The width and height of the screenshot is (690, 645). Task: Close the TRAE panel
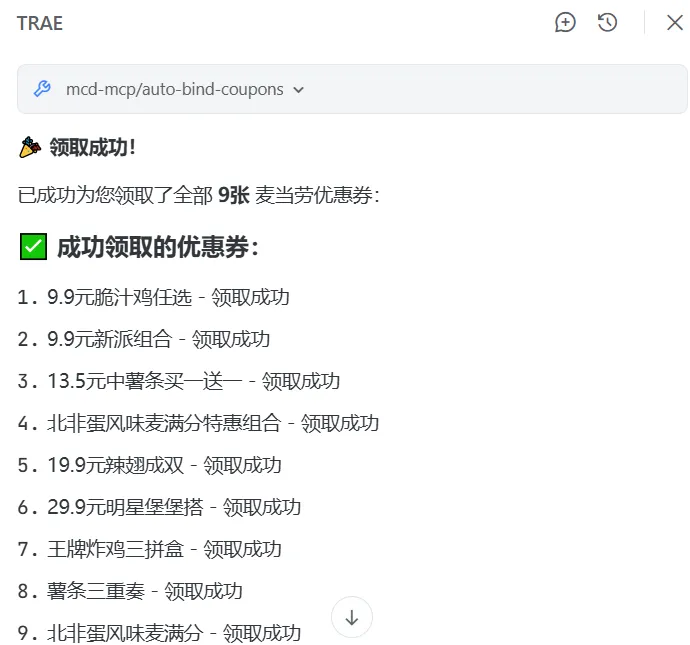click(675, 22)
